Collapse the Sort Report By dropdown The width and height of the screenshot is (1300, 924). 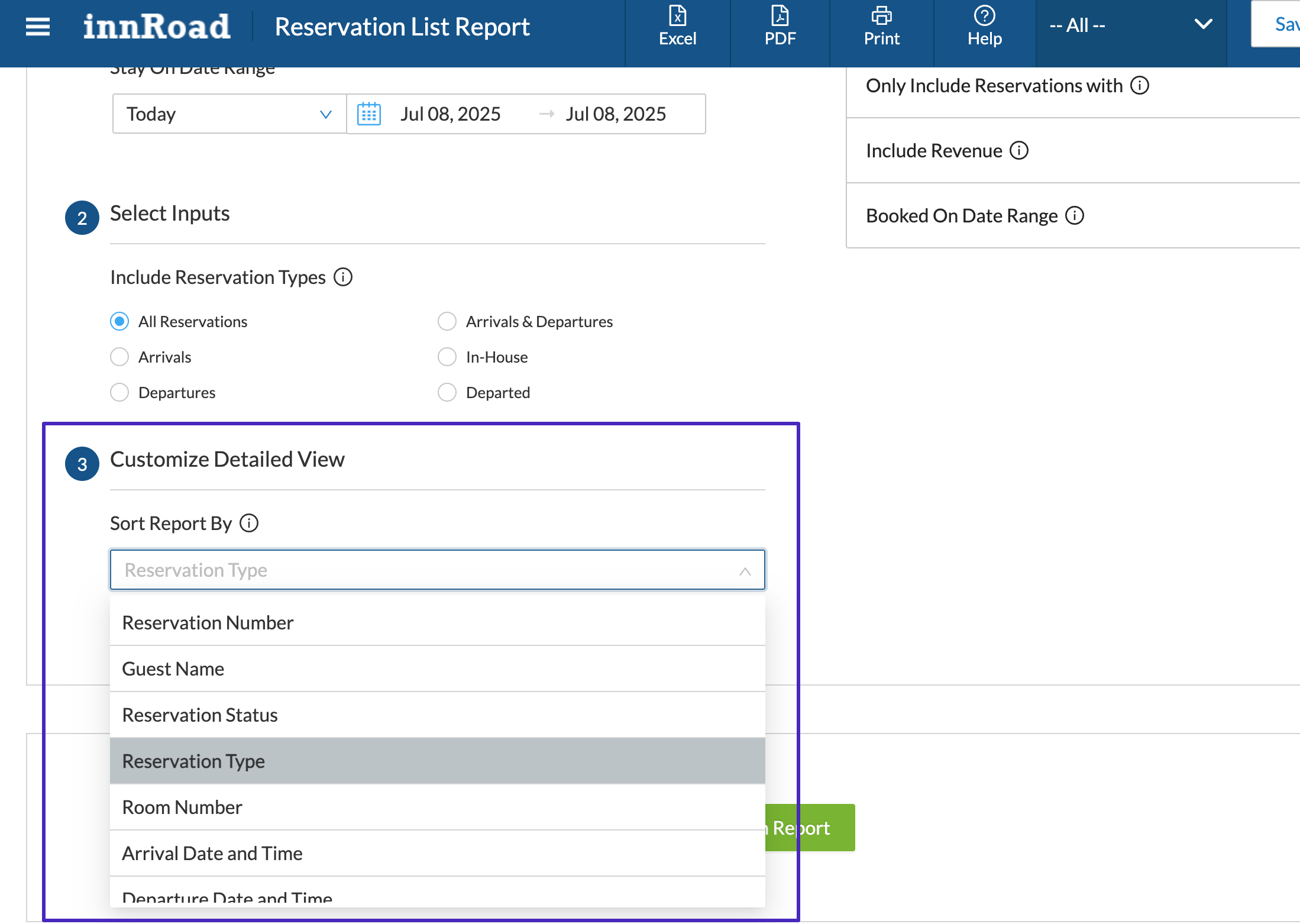[x=745, y=571]
